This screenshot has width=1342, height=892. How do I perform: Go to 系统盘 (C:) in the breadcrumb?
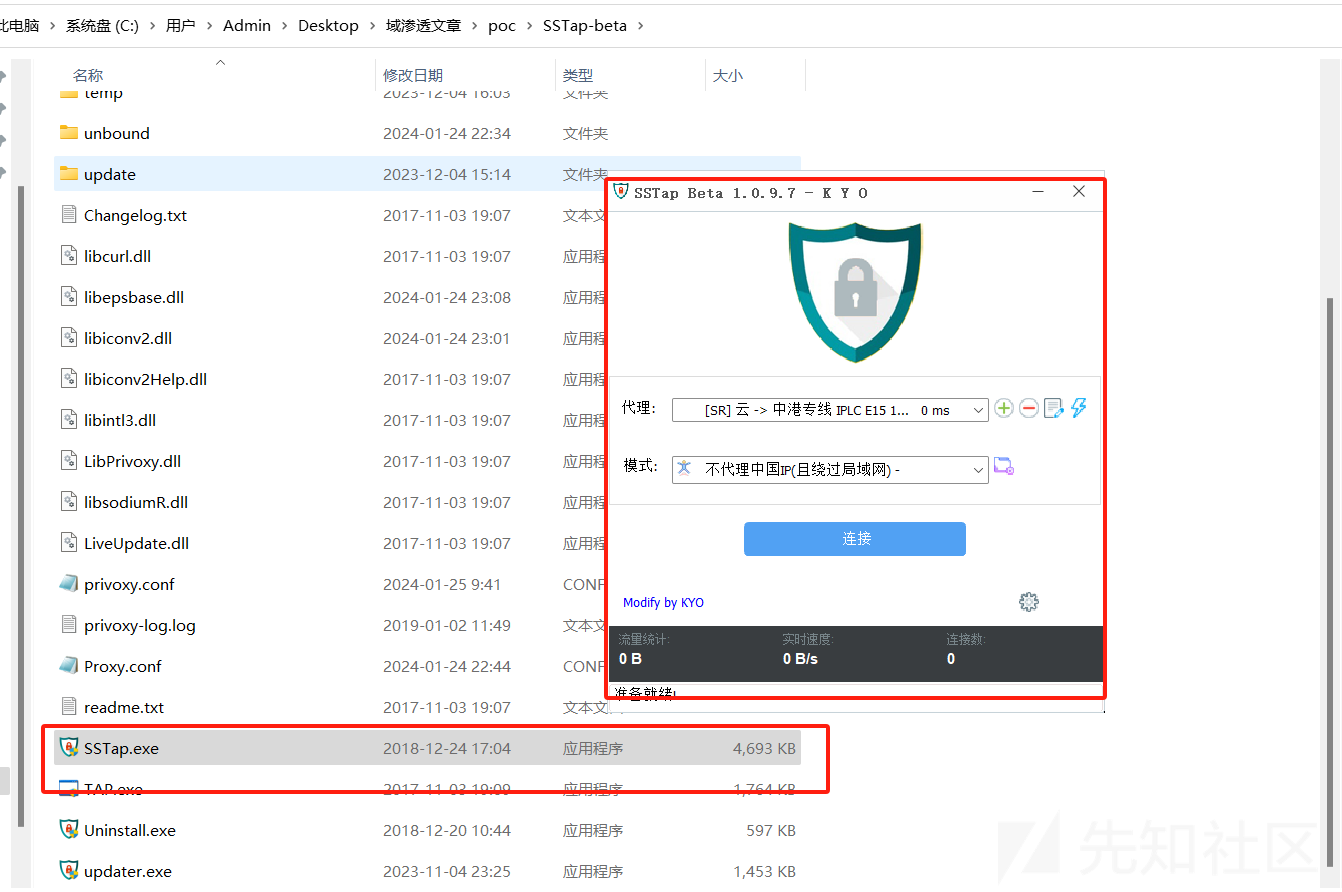[x=103, y=26]
